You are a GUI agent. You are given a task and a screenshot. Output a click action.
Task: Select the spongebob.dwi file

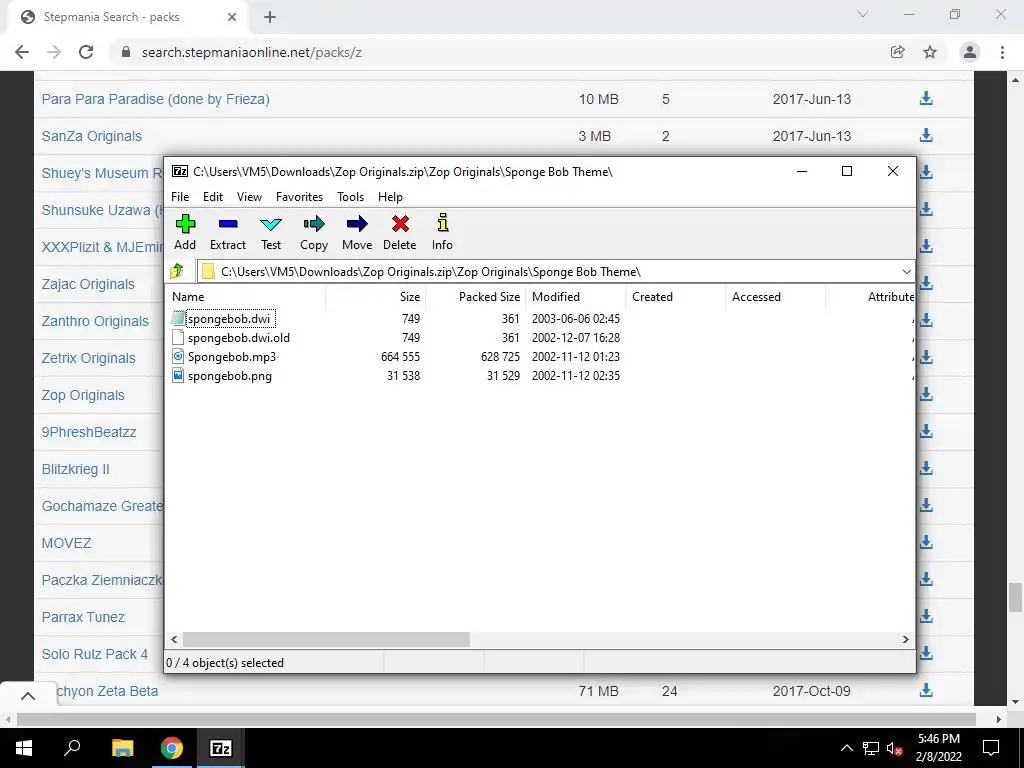pyautogui.click(x=229, y=319)
